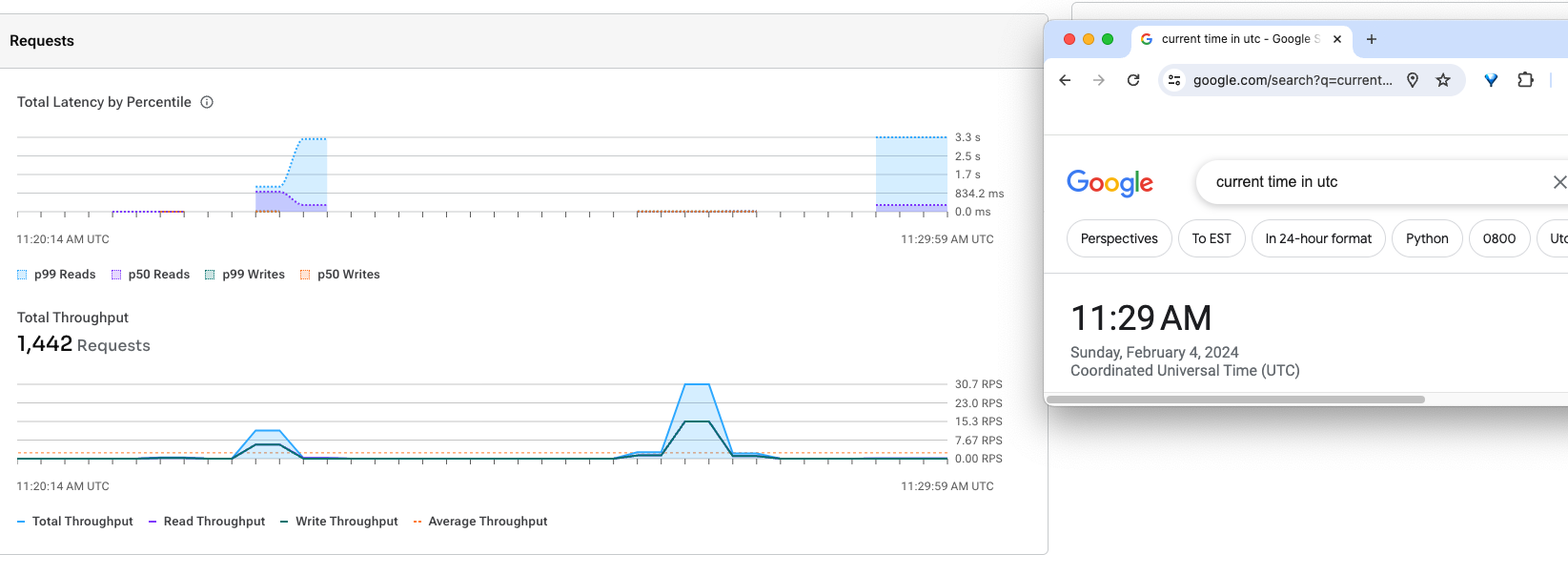Image resolution: width=1568 pixels, height=575 pixels.
Task: Click 'Coordinated Universal Time (UTC)' text
Action: pyautogui.click(x=1185, y=370)
